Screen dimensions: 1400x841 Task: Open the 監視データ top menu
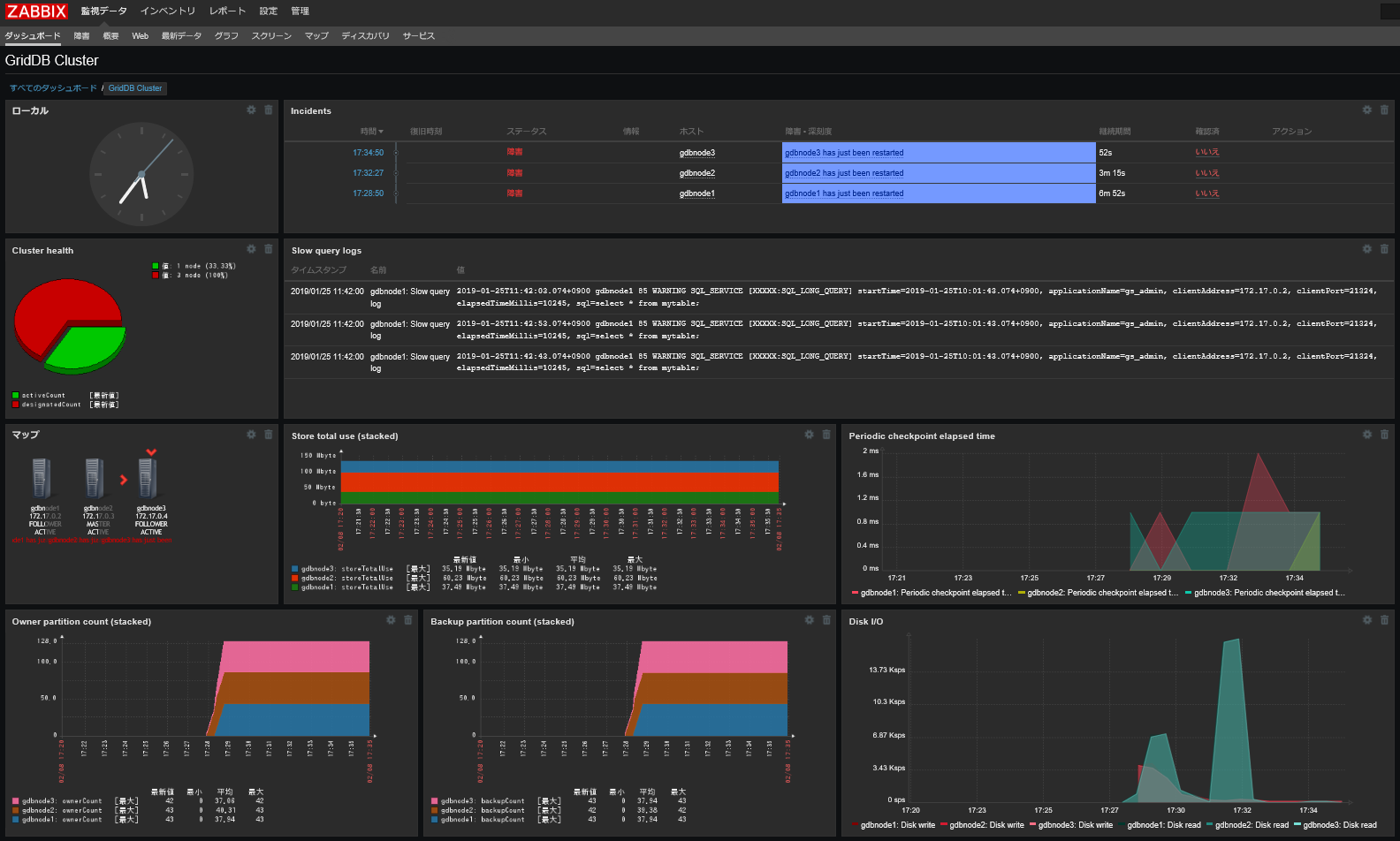[x=103, y=11]
